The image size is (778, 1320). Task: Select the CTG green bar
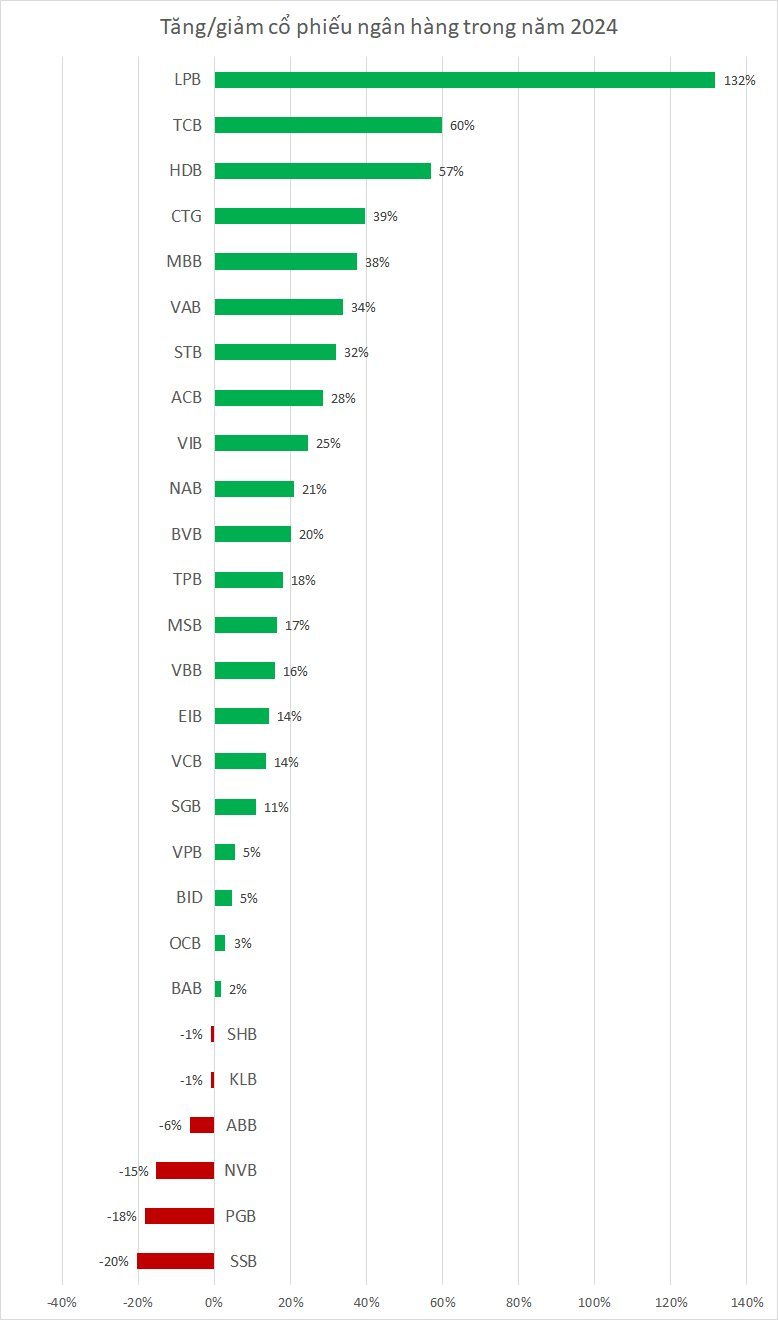[x=290, y=216]
